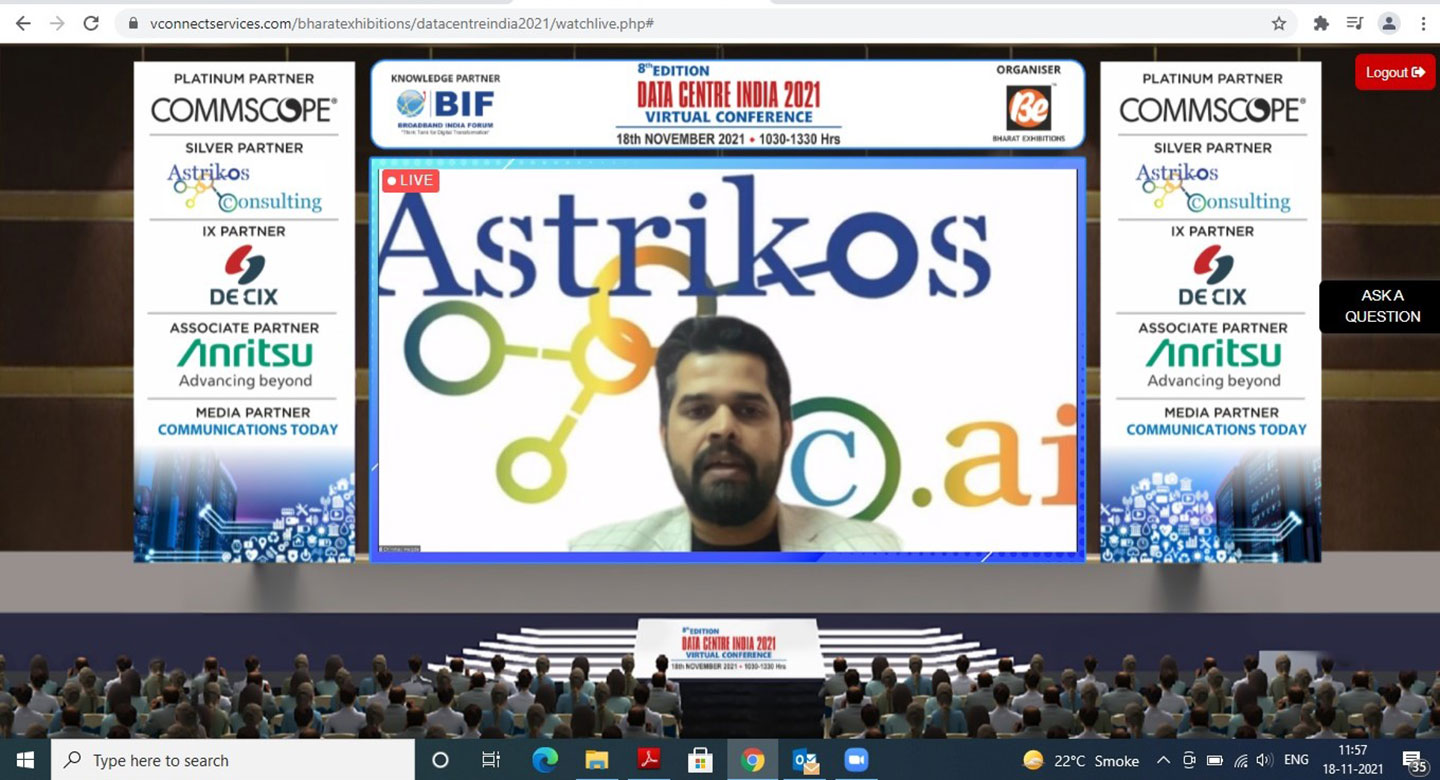
Task: Click the 22°C Smoke weather widget
Action: 1081,760
